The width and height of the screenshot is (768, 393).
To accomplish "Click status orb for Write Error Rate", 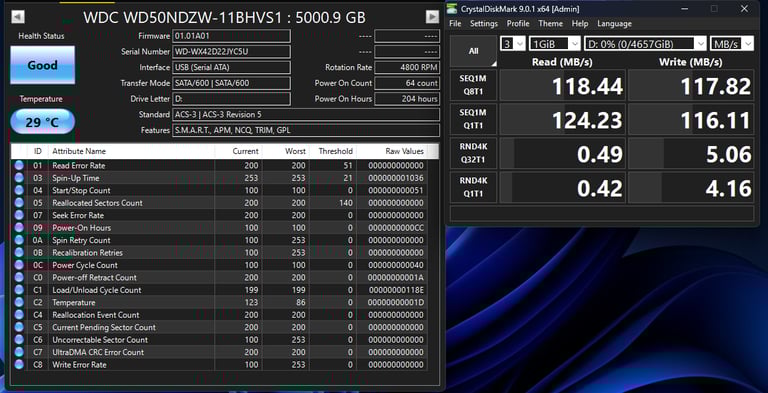I will pos(19,365).
